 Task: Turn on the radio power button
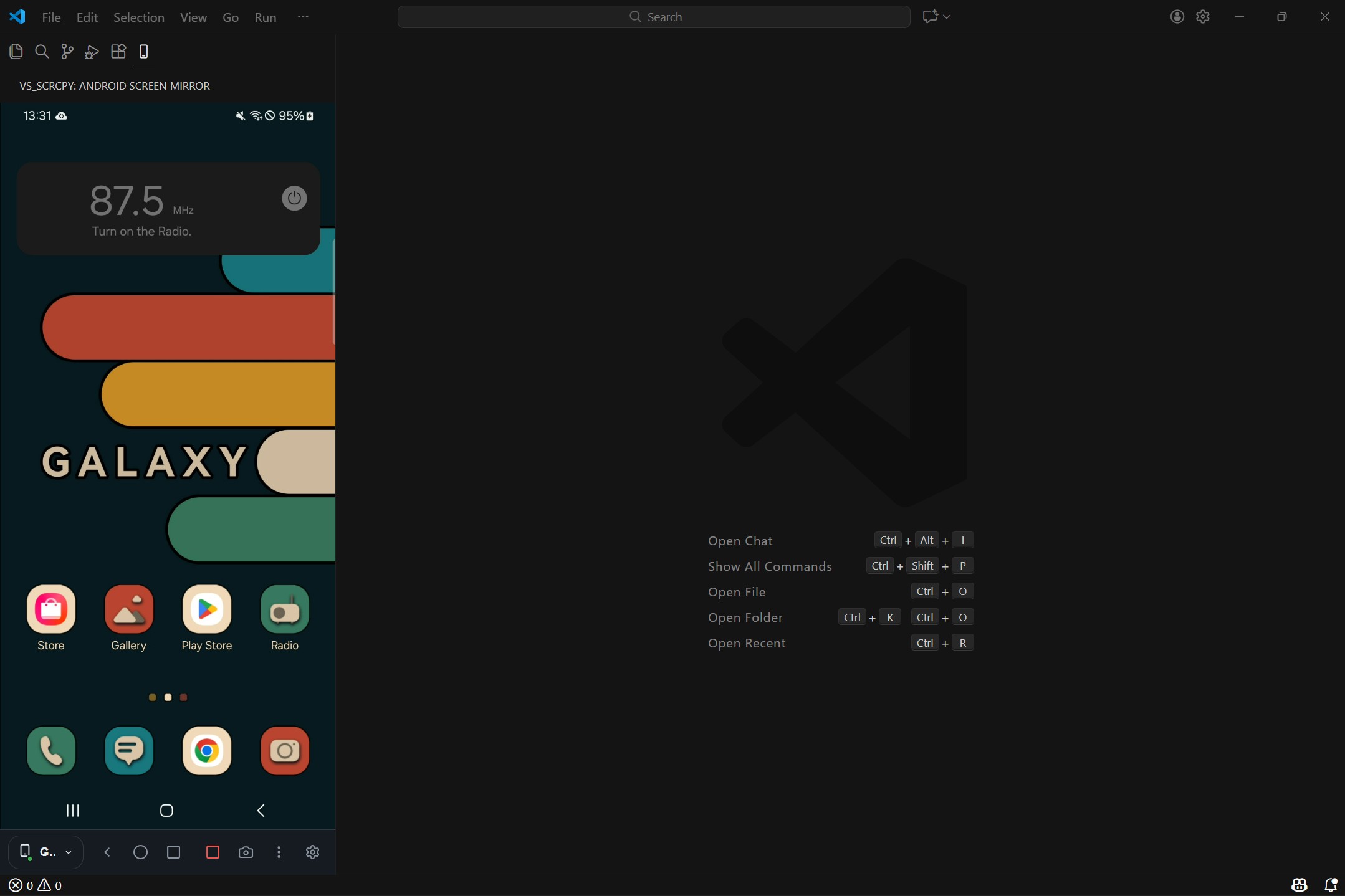point(294,198)
